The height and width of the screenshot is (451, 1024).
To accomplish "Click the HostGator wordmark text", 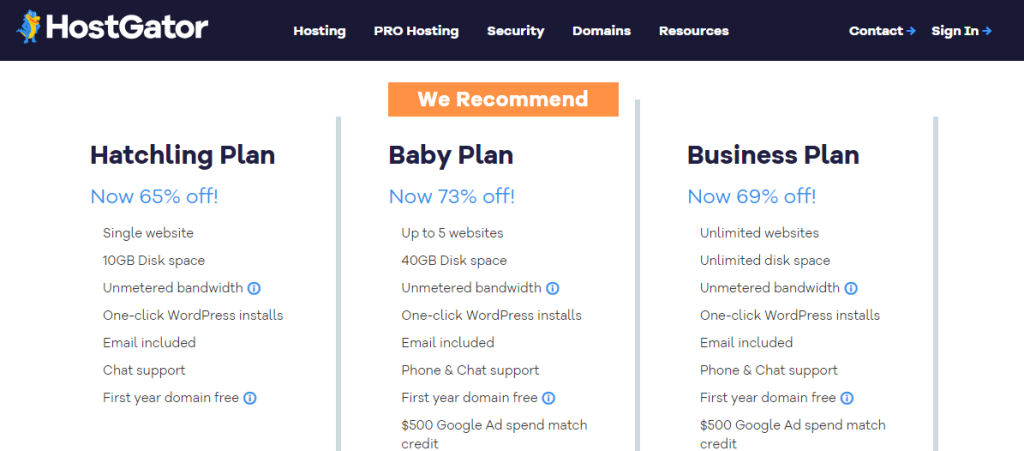I will click(127, 27).
